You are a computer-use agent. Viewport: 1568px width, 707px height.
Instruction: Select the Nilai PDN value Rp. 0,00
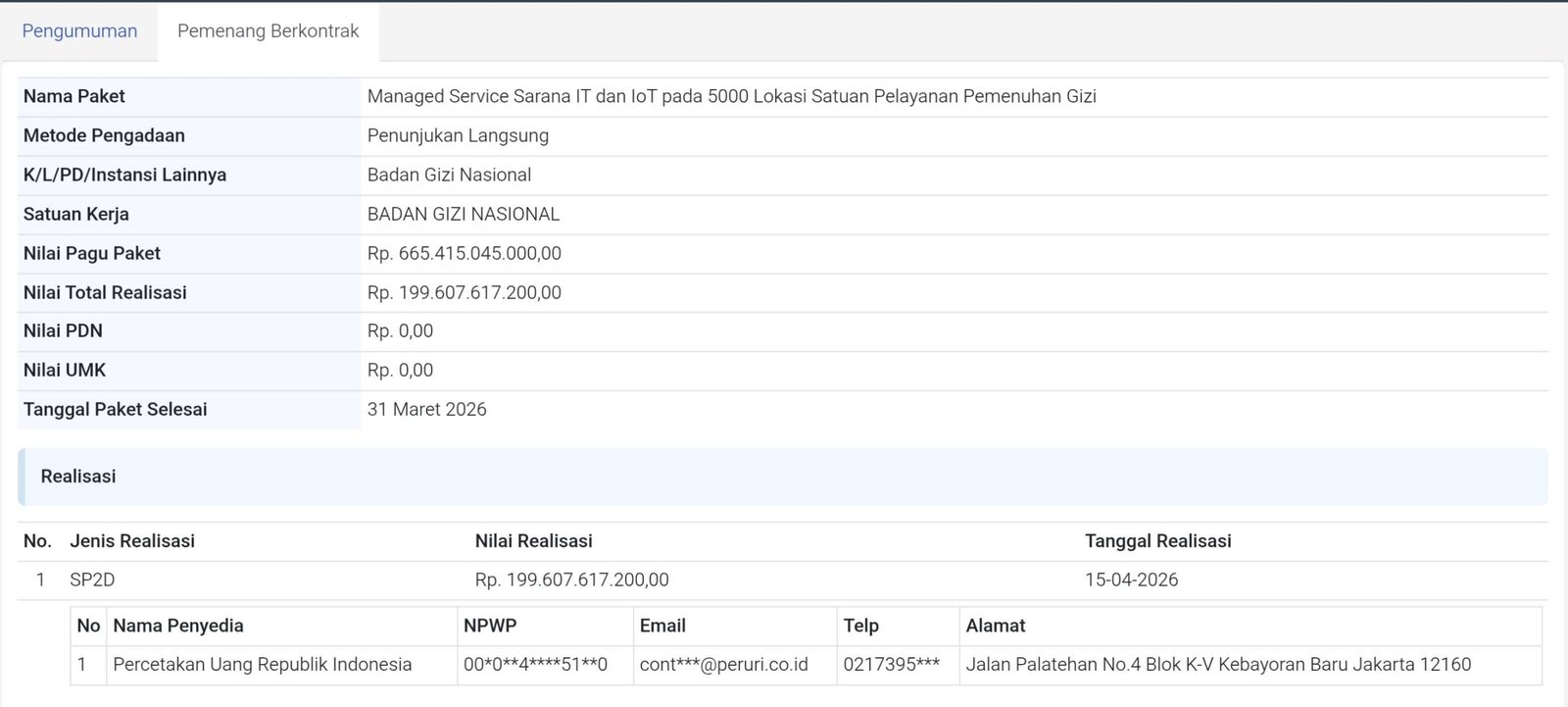point(400,331)
